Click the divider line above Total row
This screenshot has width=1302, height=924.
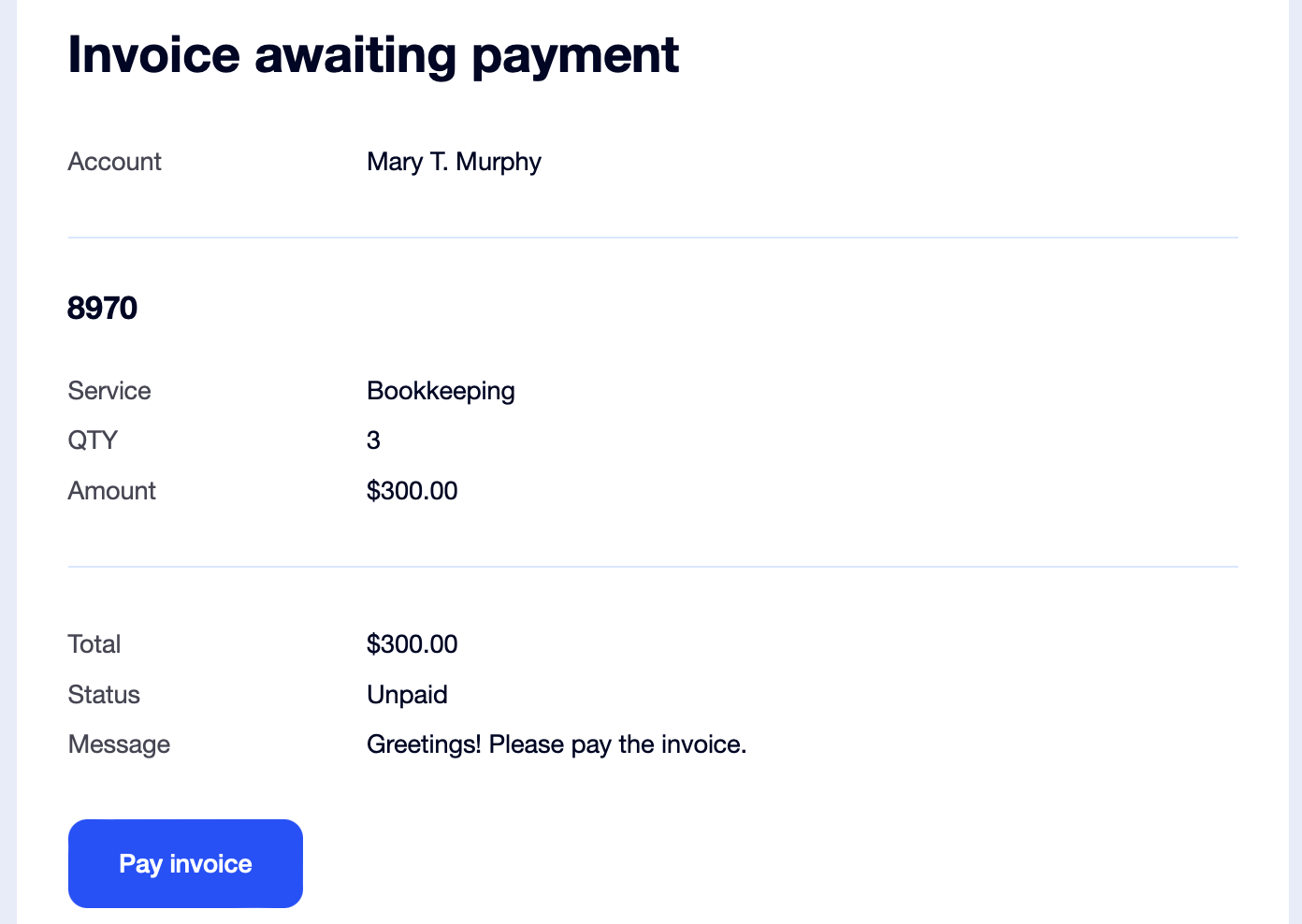point(653,567)
